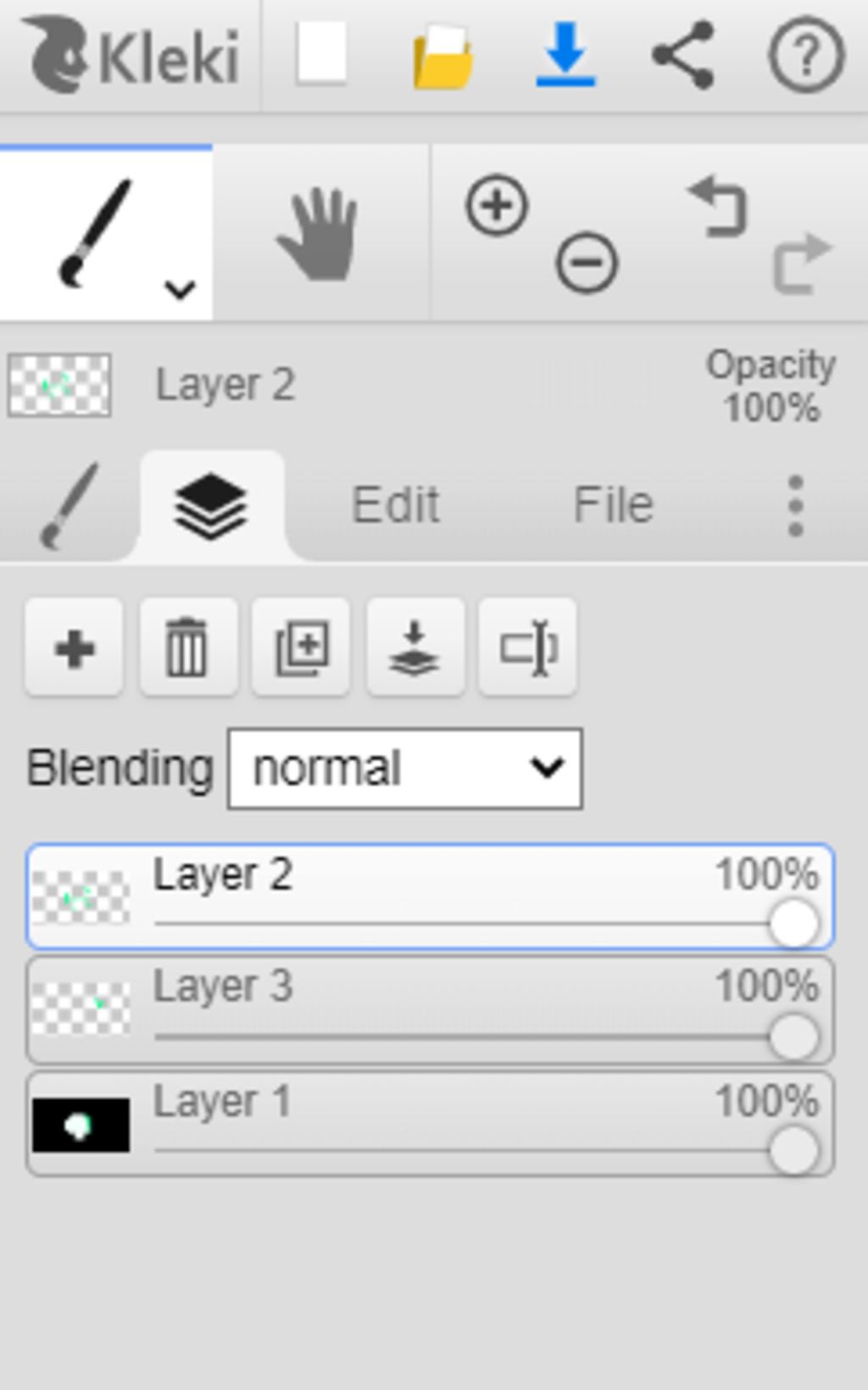The image size is (868, 1390).
Task: Select the Layer 1 thumbnail
Action: click(81, 1125)
